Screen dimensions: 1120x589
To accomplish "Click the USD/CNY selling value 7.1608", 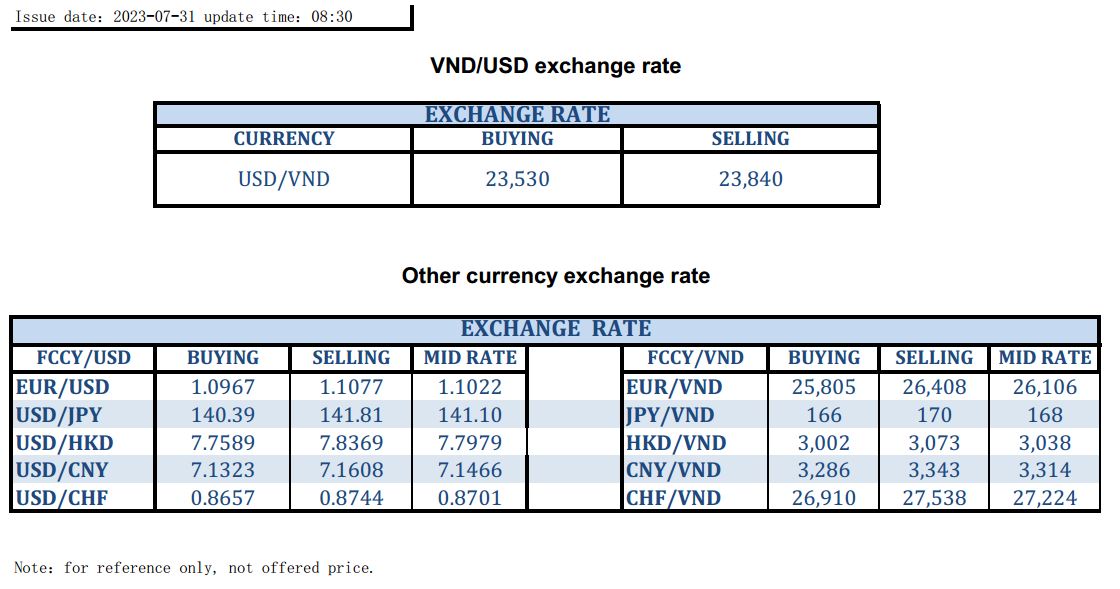I will click(x=351, y=470).
